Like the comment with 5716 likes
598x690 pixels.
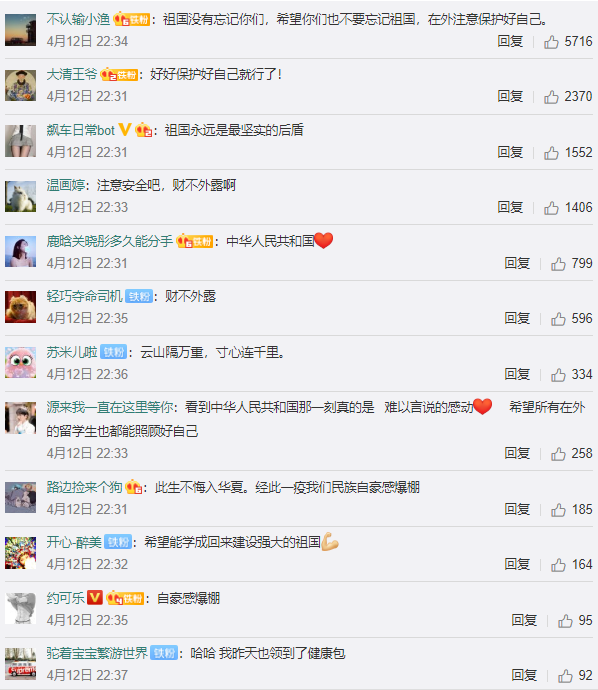tap(551, 42)
